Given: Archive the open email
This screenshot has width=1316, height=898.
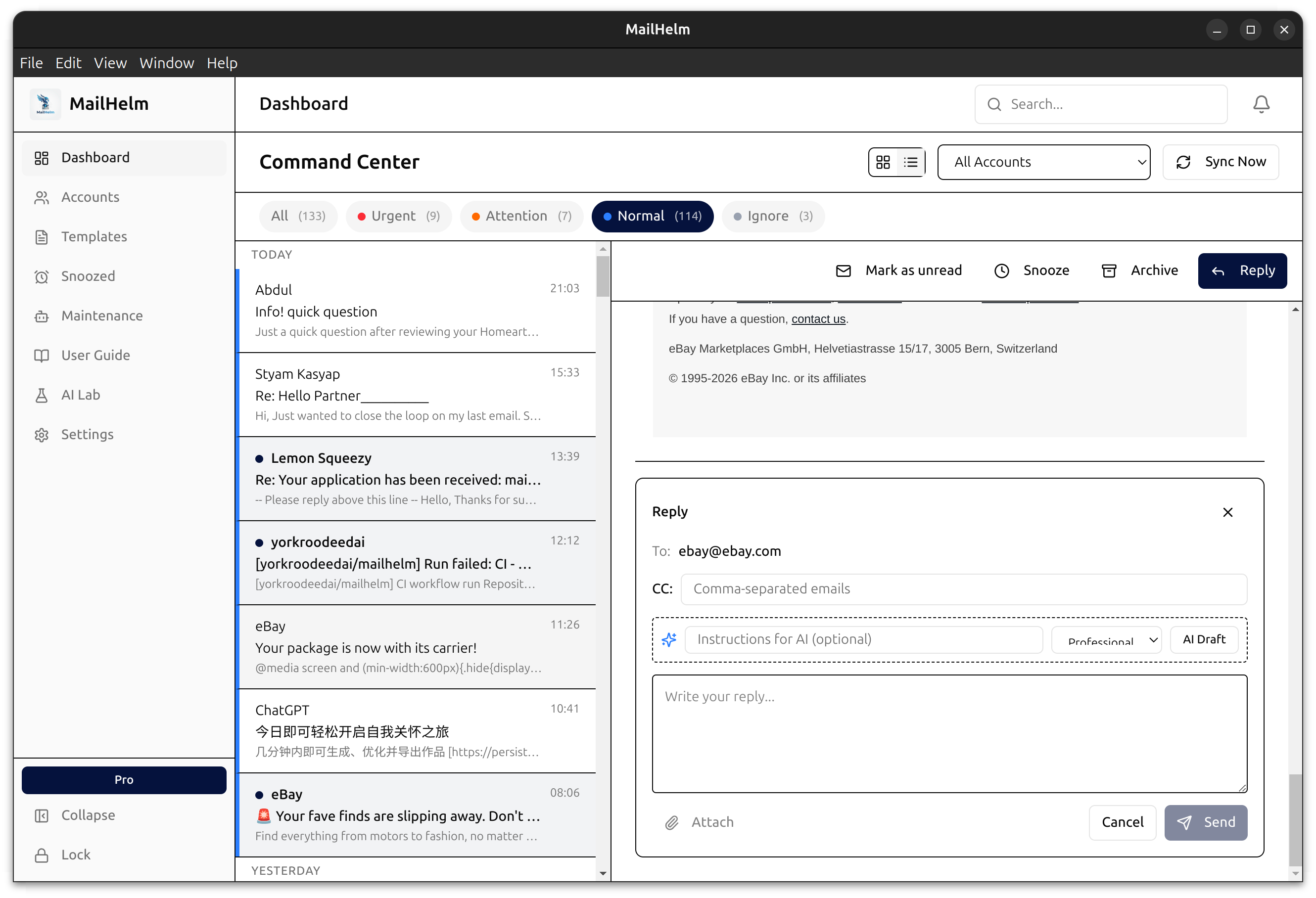Looking at the screenshot, I should 1139,270.
